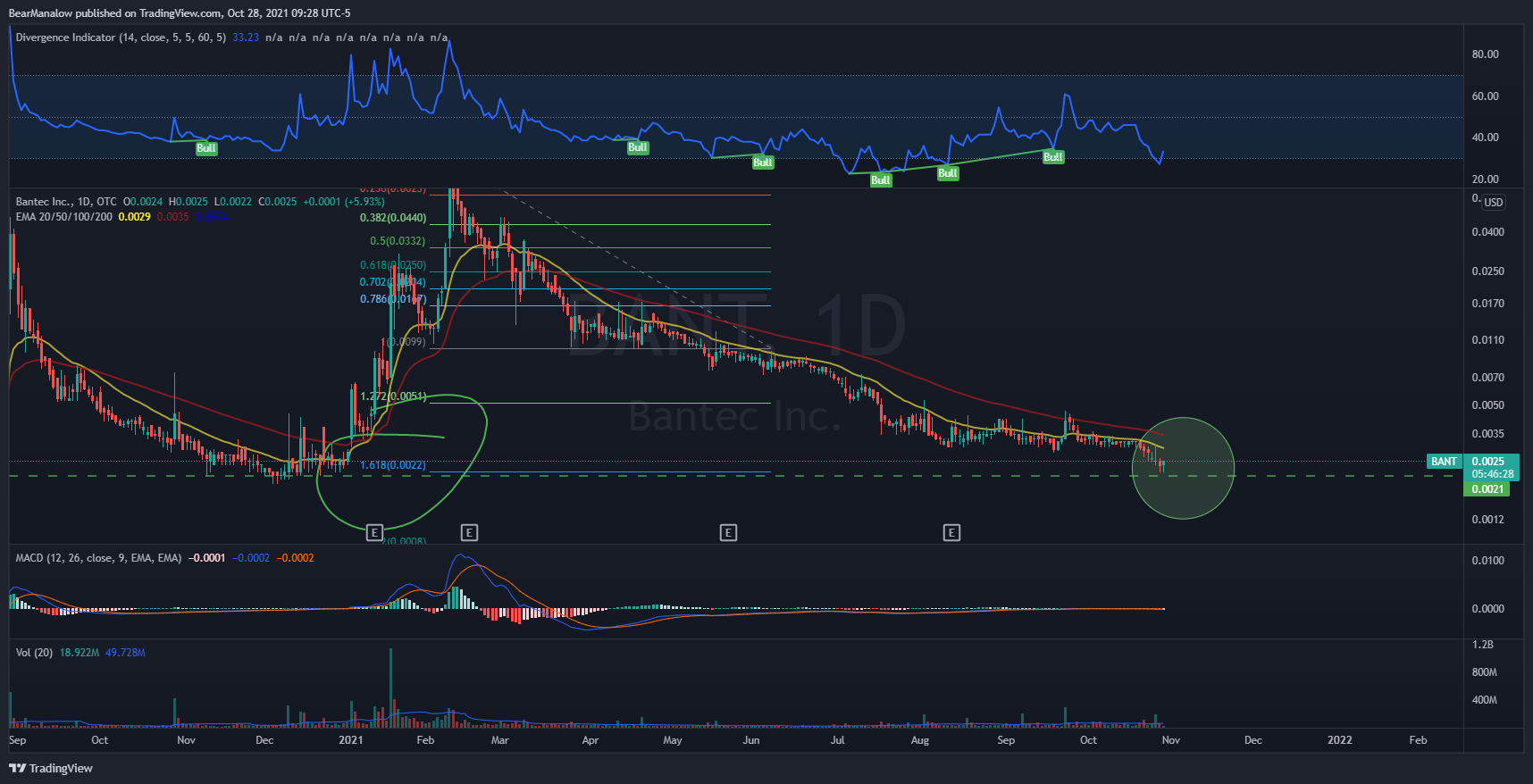Click the 33.23 divergence indicator value
The width and height of the screenshot is (1533, 784).
(x=246, y=38)
